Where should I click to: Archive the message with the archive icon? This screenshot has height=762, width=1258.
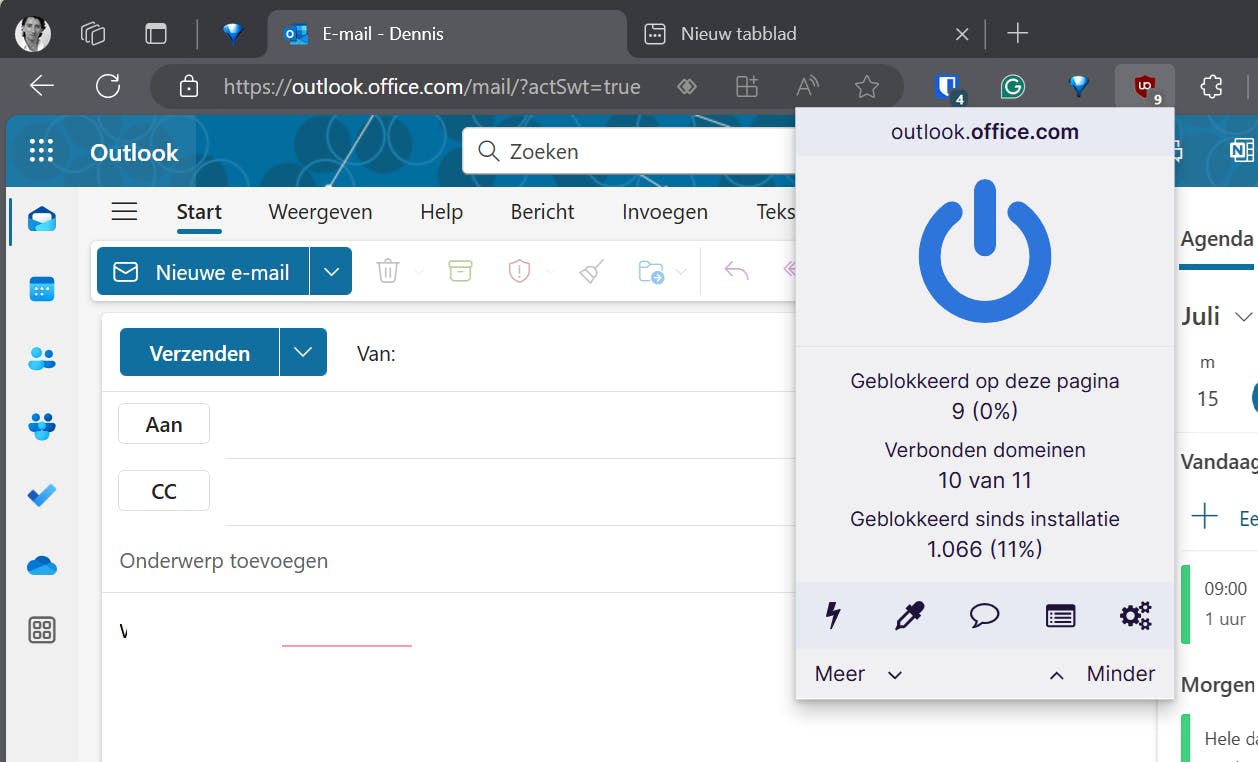459,270
